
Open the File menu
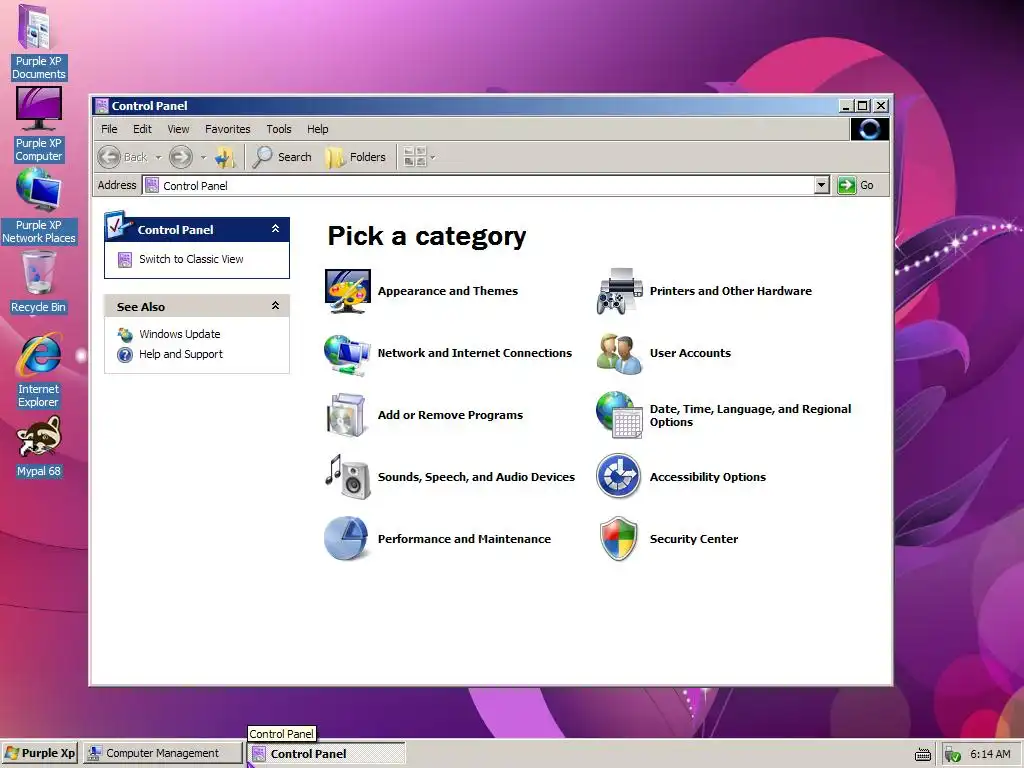109,129
